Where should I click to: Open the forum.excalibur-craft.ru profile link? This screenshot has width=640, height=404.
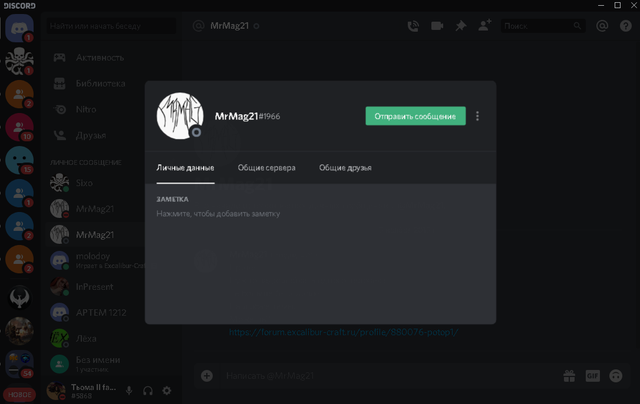click(x=343, y=332)
